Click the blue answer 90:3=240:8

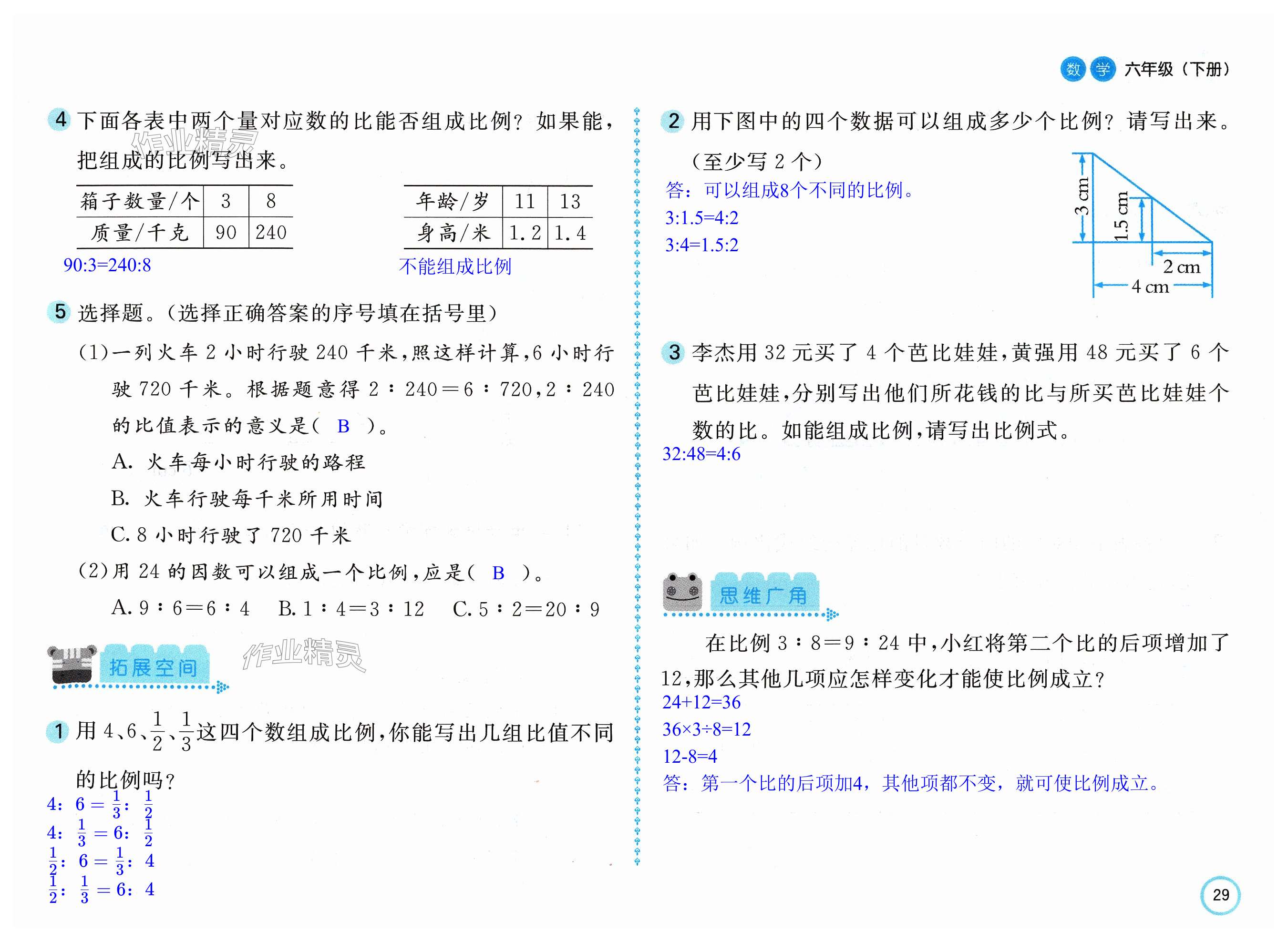click(107, 265)
